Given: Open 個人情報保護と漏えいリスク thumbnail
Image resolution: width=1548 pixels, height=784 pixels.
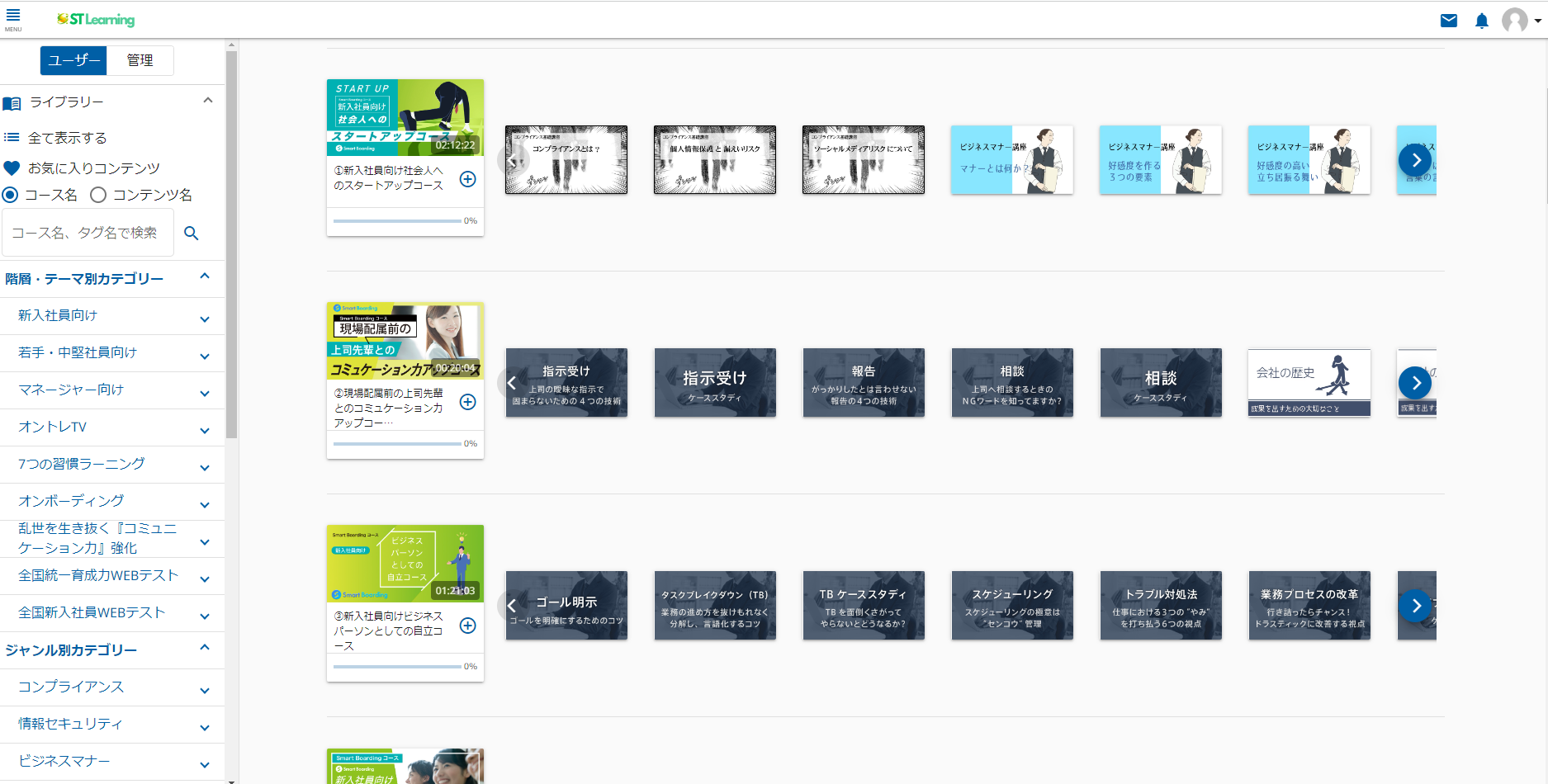Looking at the screenshot, I should [715, 160].
